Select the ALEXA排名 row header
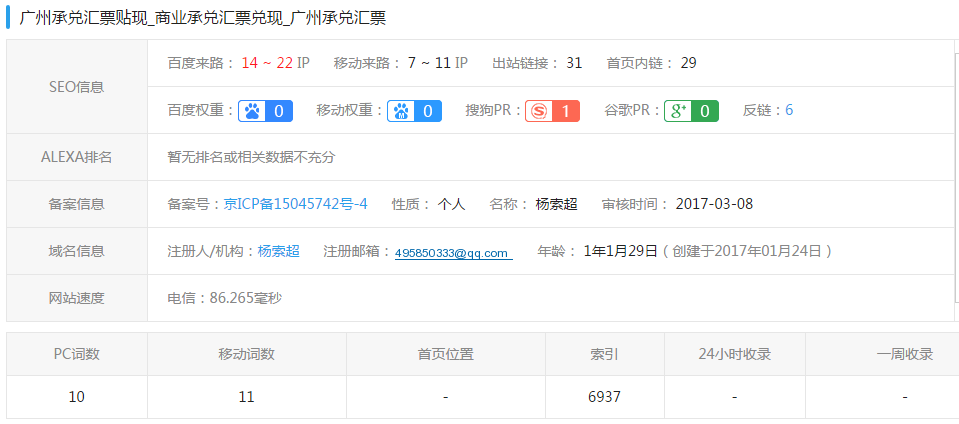The width and height of the screenshot is (959, 424). tap(77, 157)
